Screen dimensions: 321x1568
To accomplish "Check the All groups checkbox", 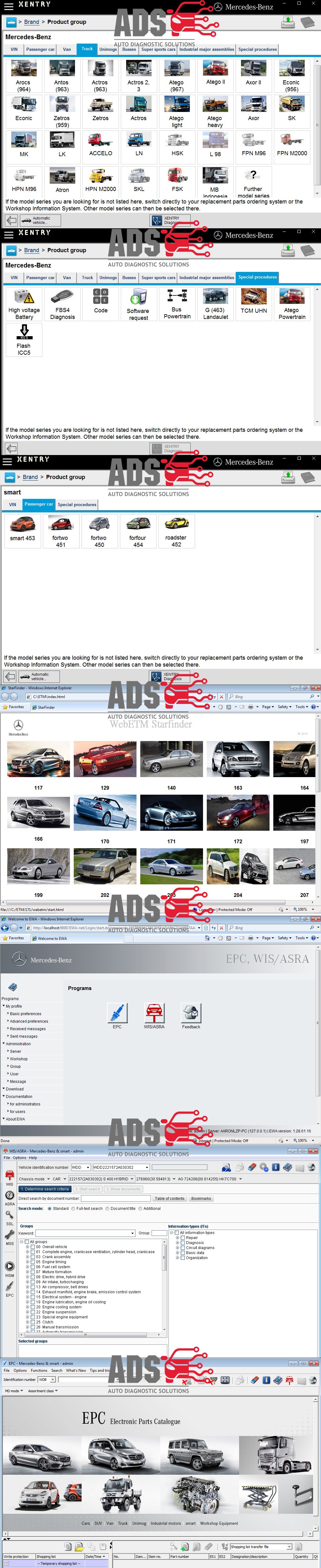I will coord(27,1242).
